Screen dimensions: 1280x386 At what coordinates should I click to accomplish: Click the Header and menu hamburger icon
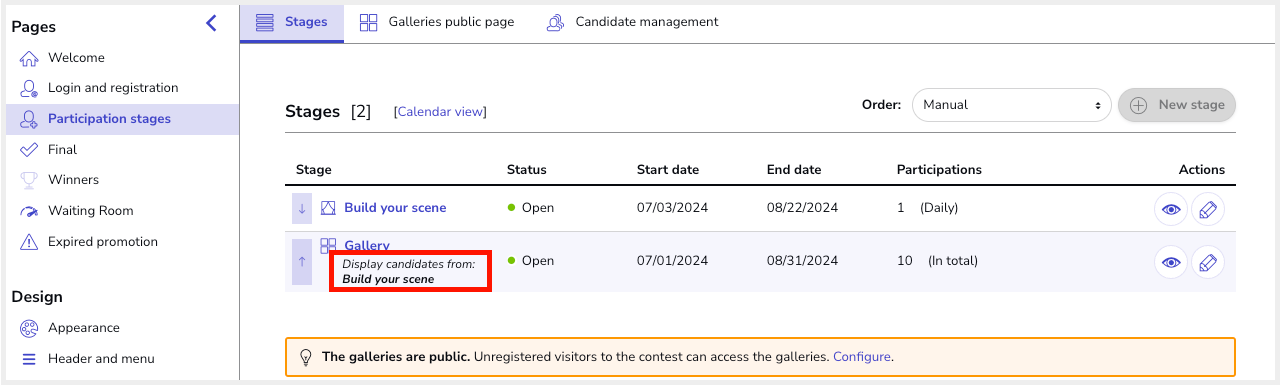(x=29, y=359)
